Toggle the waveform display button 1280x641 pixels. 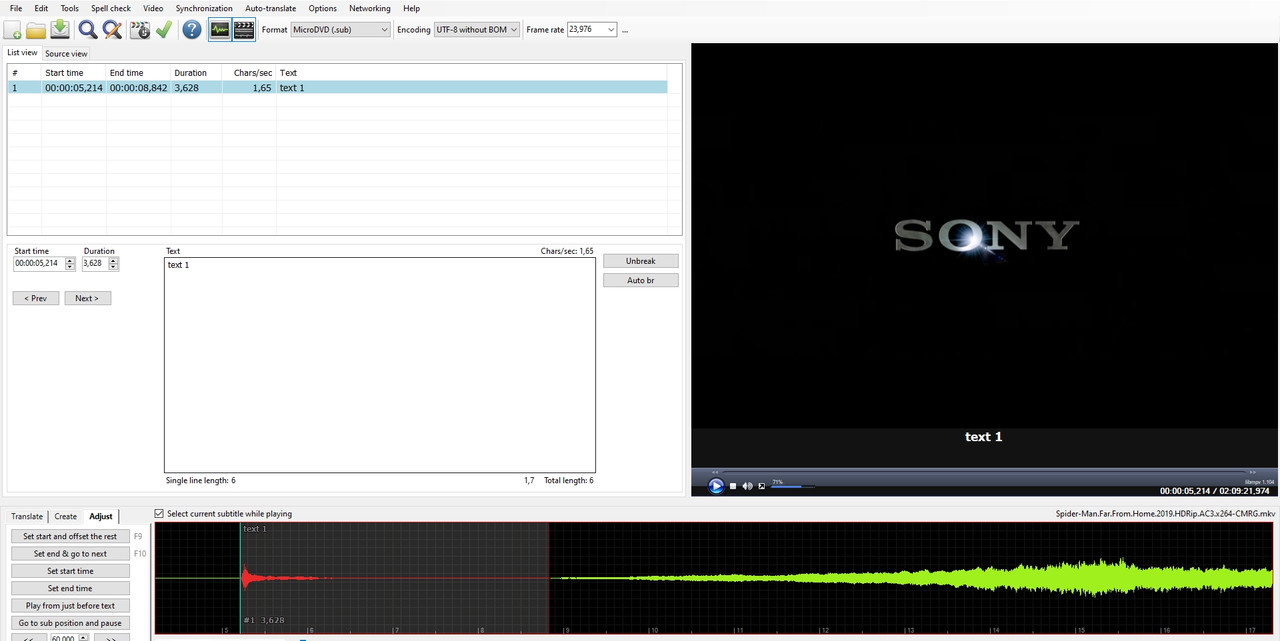click(x=220, y=30)
